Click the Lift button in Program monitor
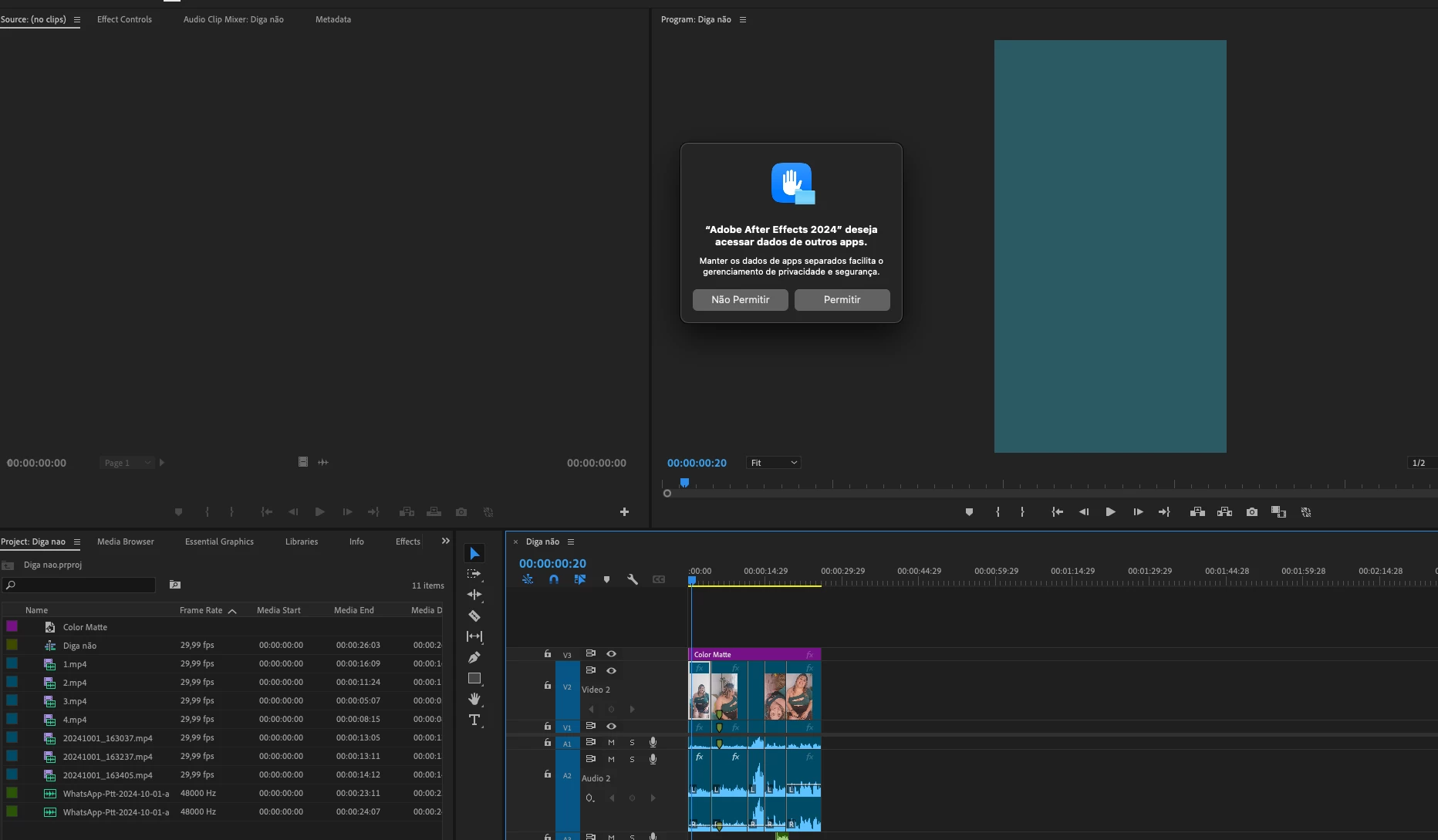Image resolution: width=1438 pixels, height=840 pixels. pos(1197,512)
